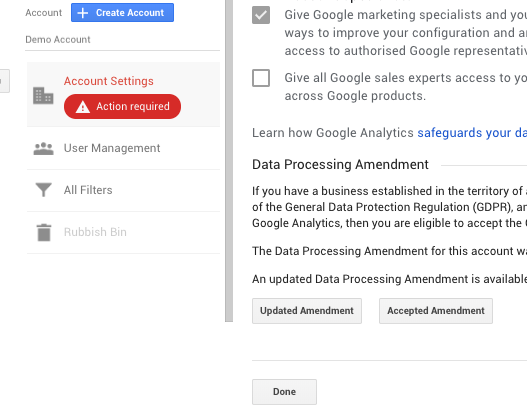Screen dimensions: 527x405
Task: Click the Rubbish Bin trash icon
Action: click(44, 233)
